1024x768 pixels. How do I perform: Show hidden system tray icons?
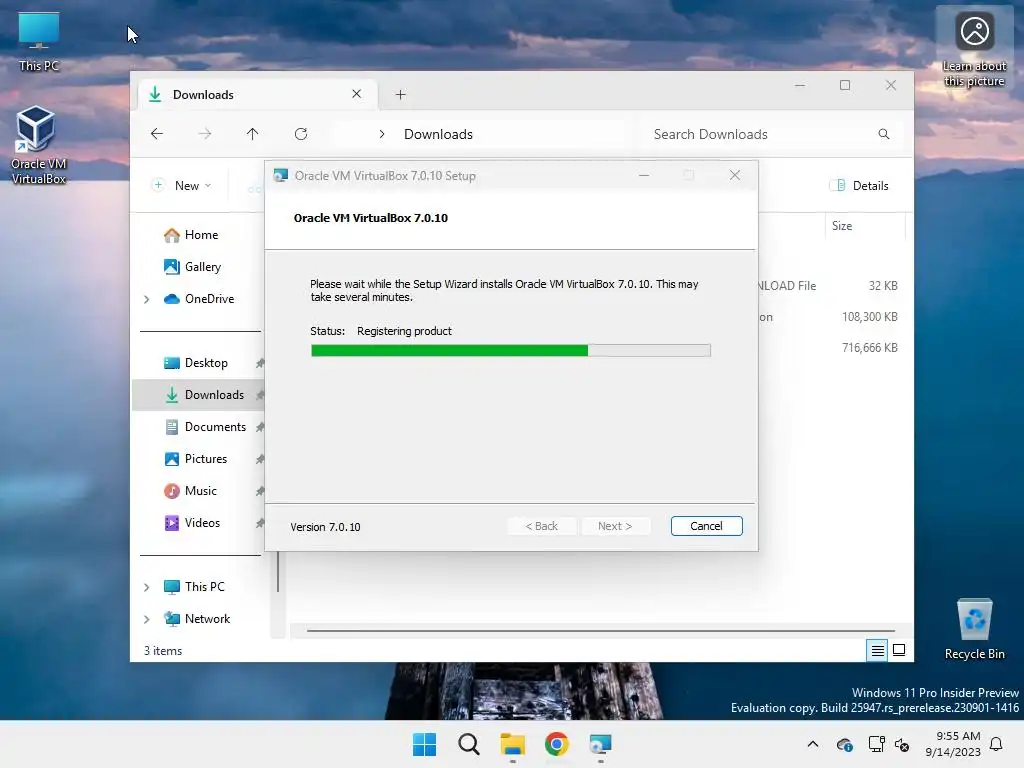coord(812,744)
